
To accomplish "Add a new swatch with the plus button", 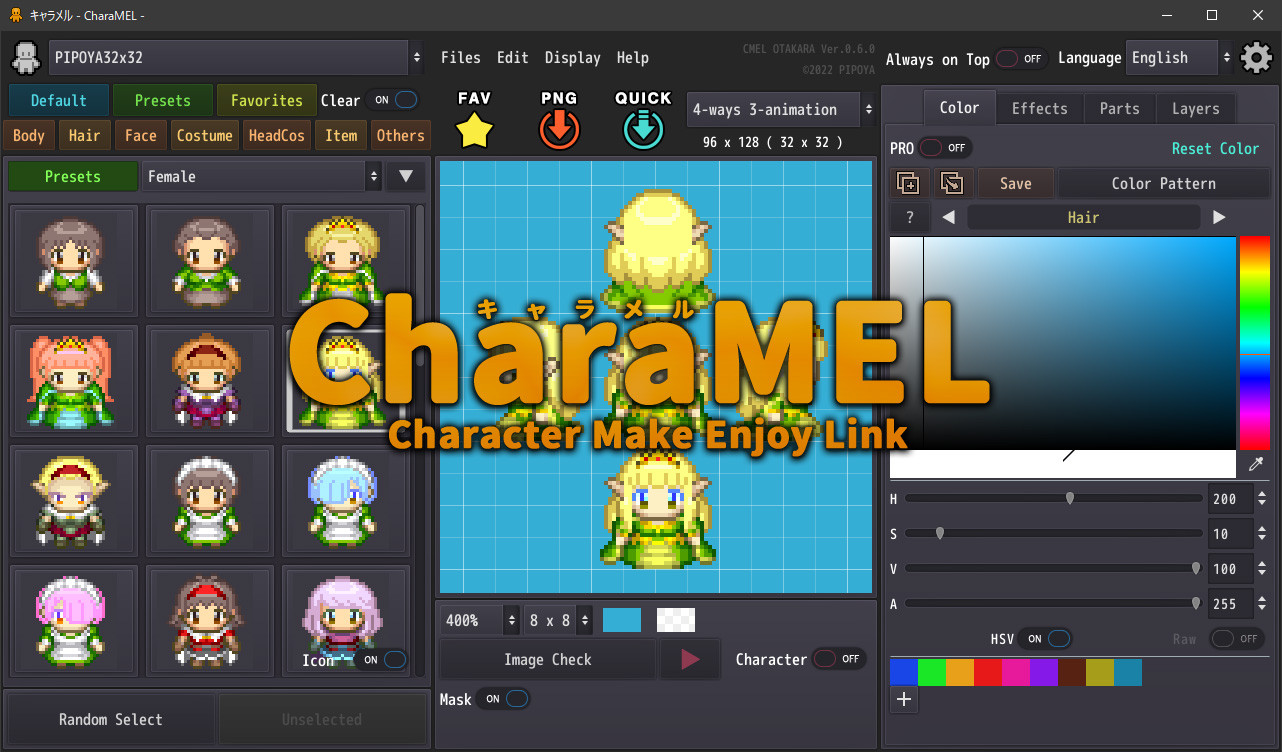I will click(904, 700).
